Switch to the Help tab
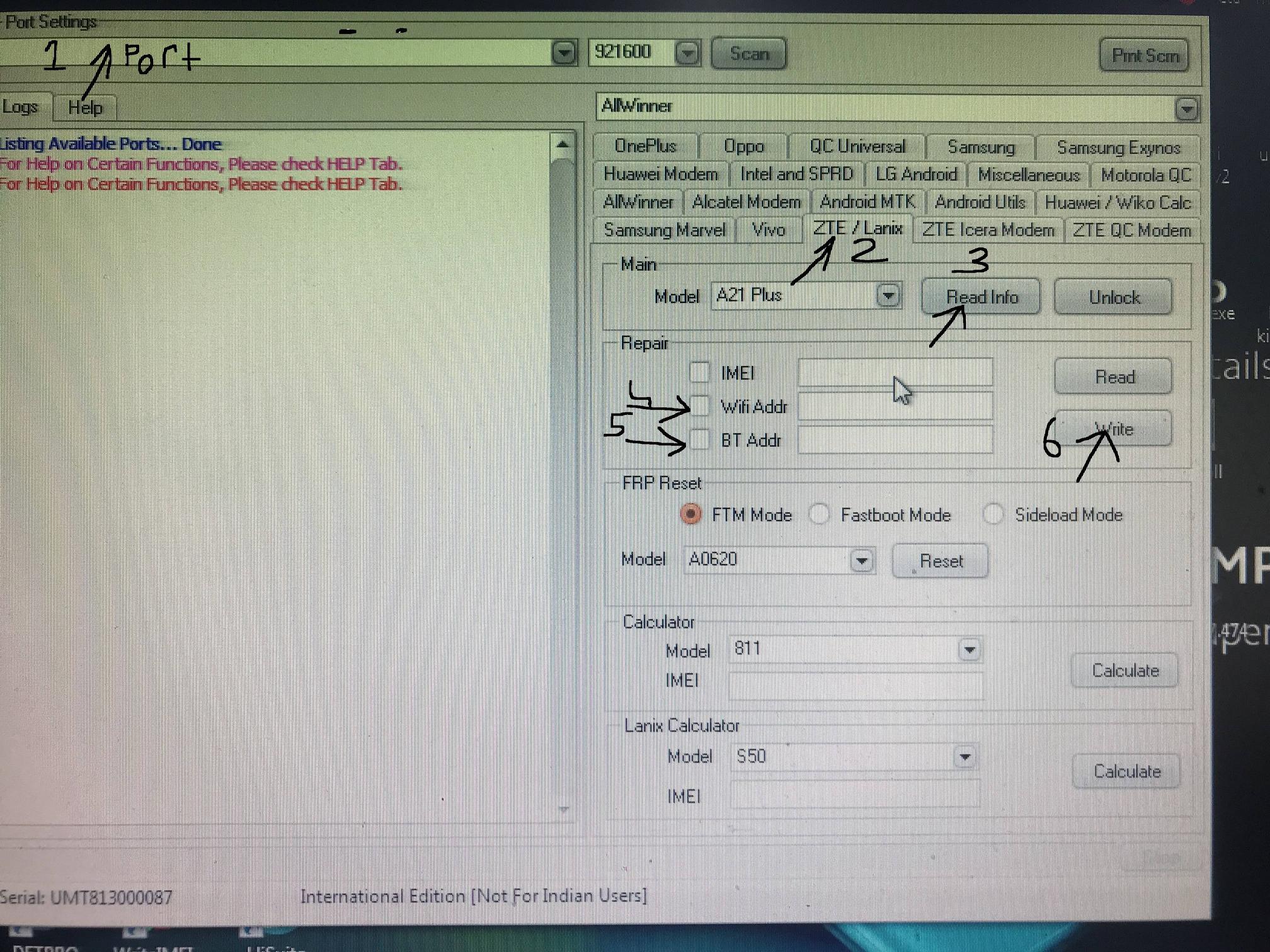The width and height of the screenshot is (1270, 952). [85, 108]
